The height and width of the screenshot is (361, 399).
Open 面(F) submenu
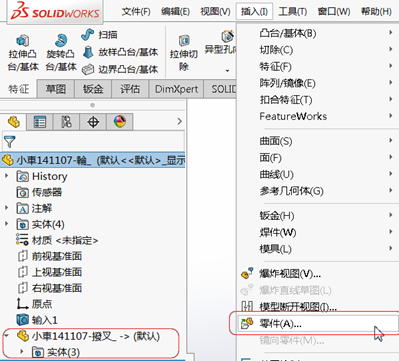318,158
